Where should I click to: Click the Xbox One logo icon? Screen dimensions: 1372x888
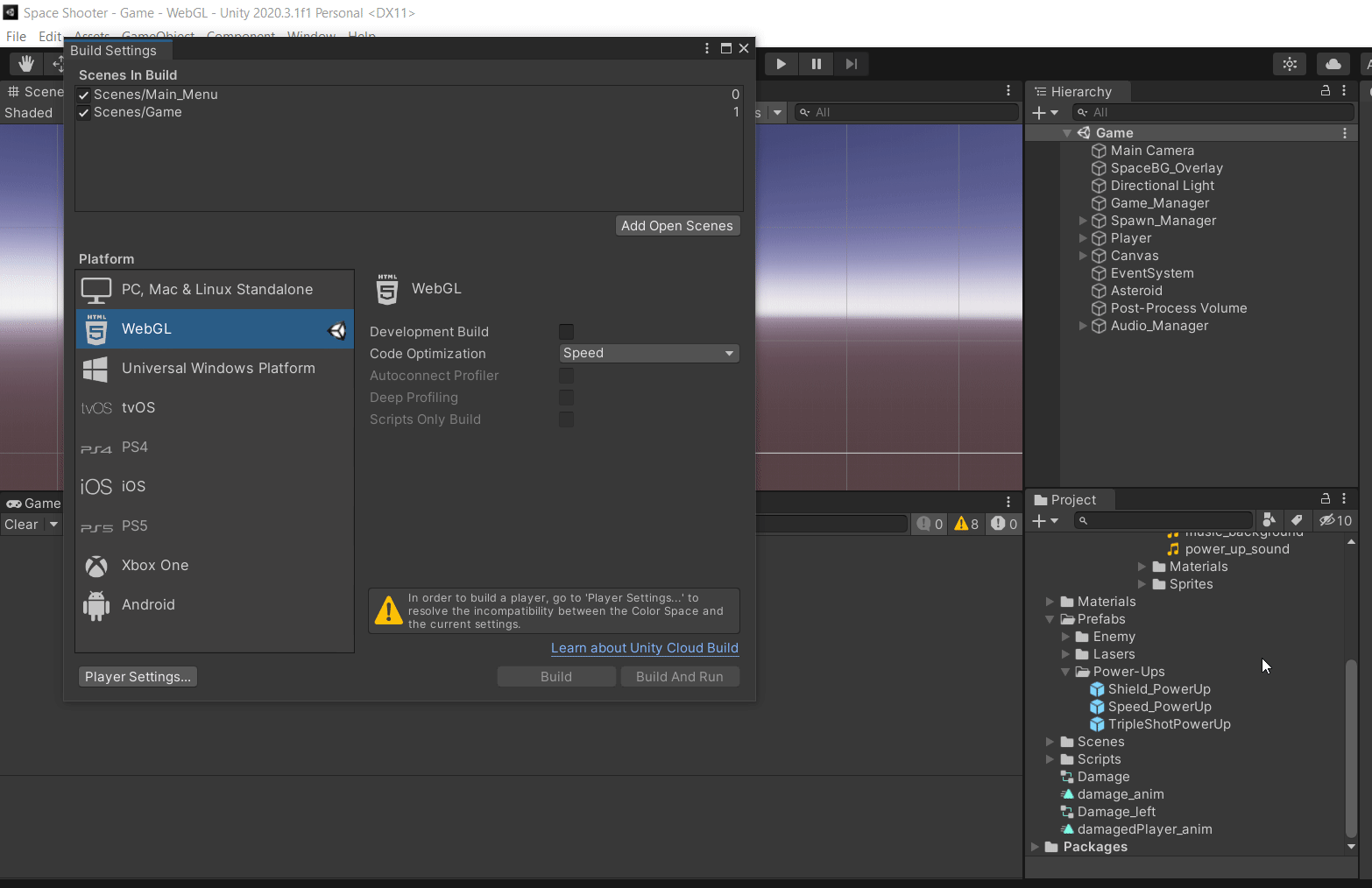(96, 566)
